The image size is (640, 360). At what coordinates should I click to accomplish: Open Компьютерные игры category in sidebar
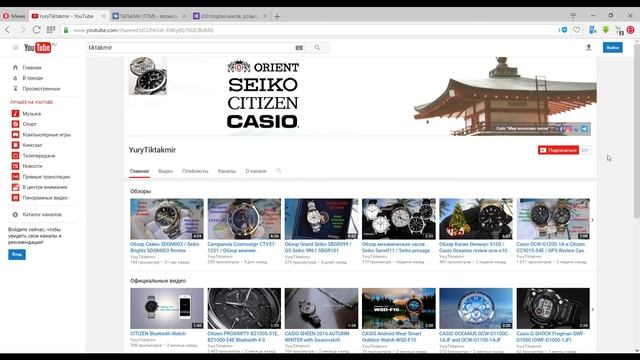(x=47, y=135)
